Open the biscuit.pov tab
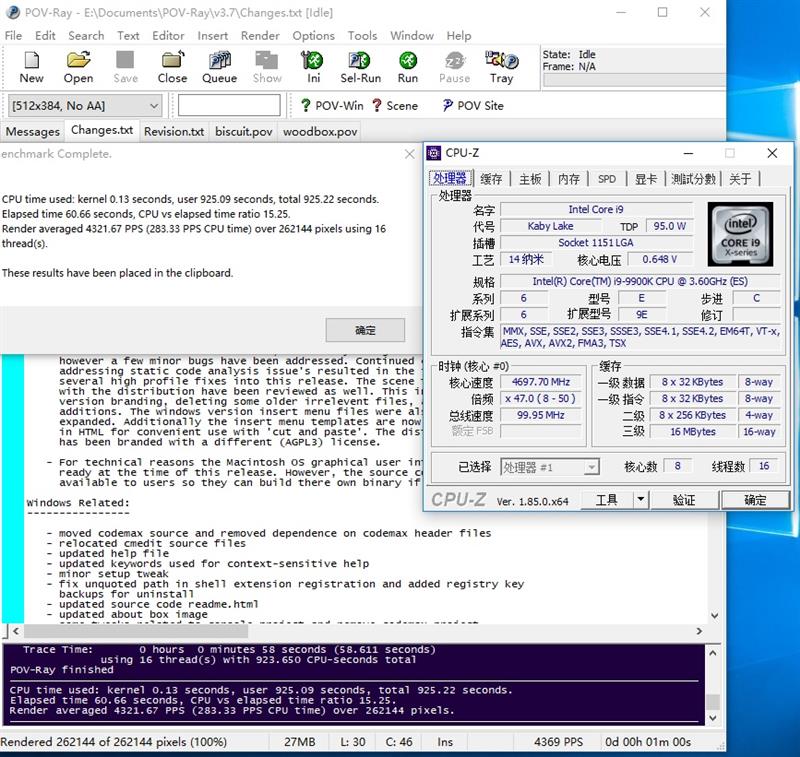The height and width of the screenshot is (757, 800). (x=244, y=132)
